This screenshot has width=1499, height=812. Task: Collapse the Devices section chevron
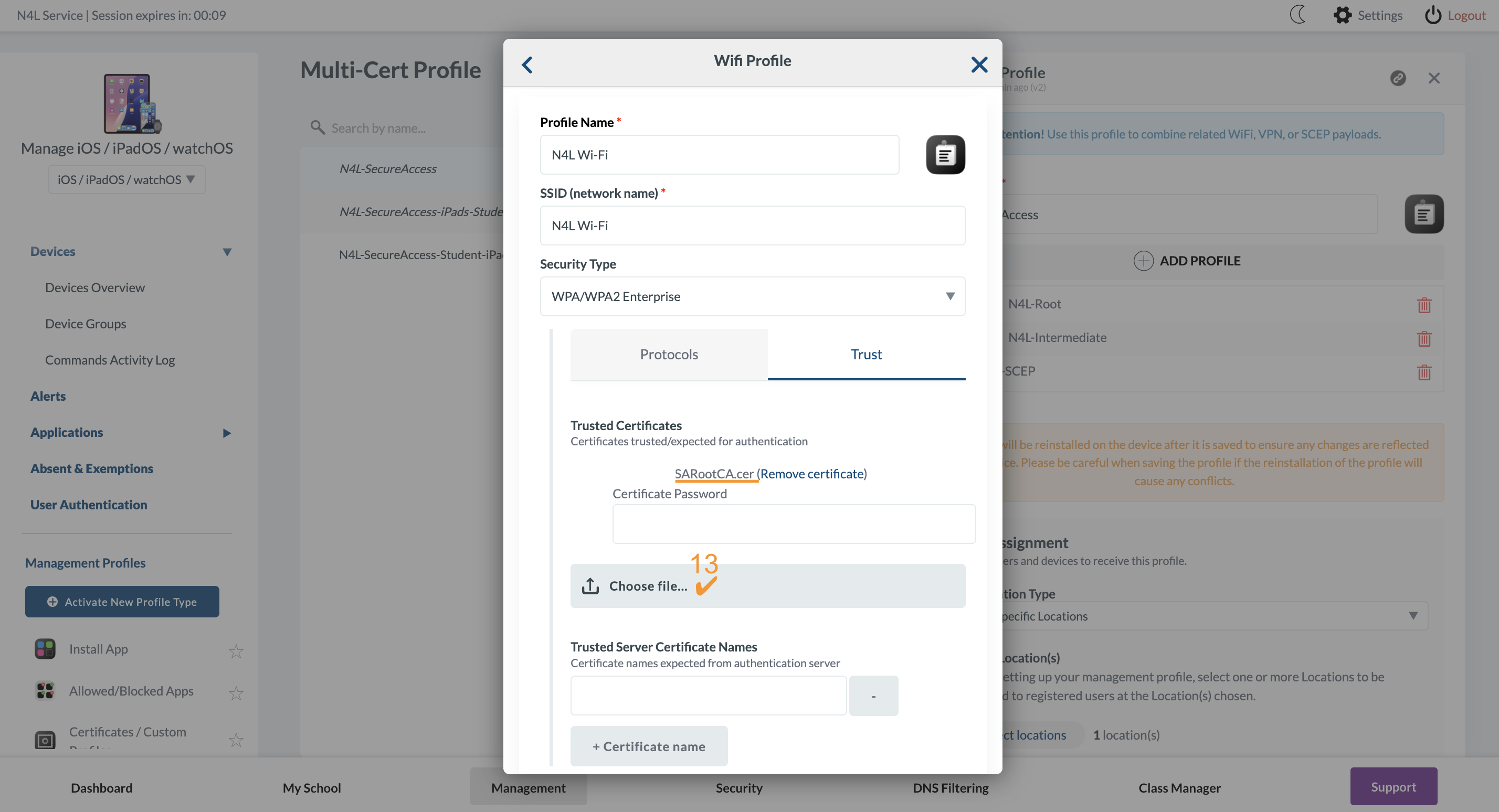227,252
